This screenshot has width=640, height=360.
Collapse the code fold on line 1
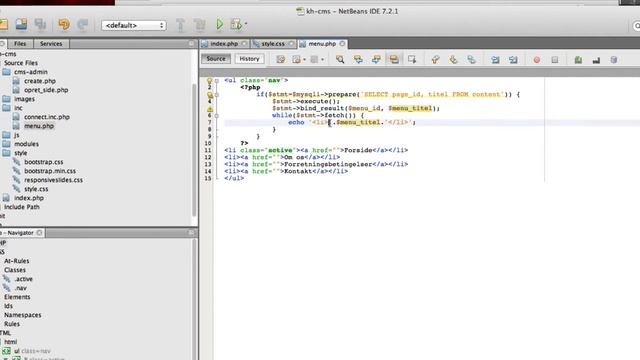click(x=217, y=81)
